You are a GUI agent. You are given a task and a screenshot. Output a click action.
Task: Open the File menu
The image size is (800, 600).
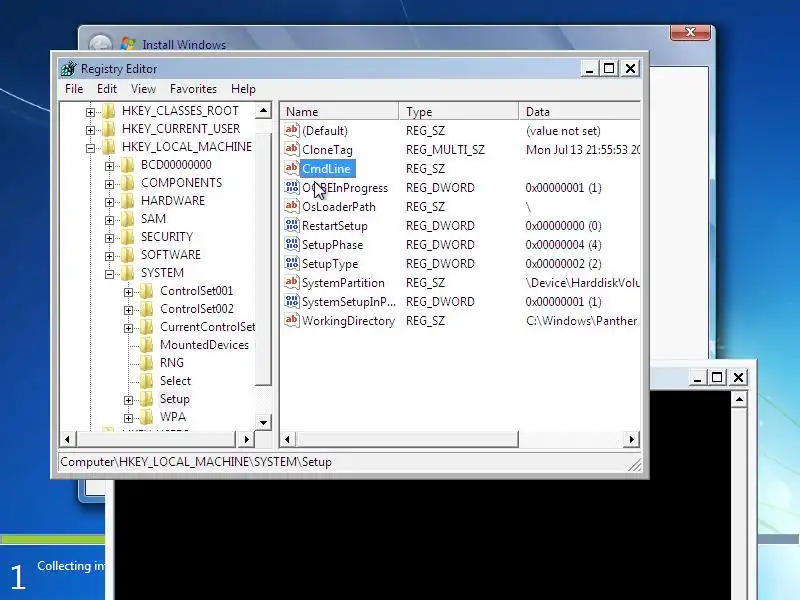pyautogui.click(x=74, y=89)
